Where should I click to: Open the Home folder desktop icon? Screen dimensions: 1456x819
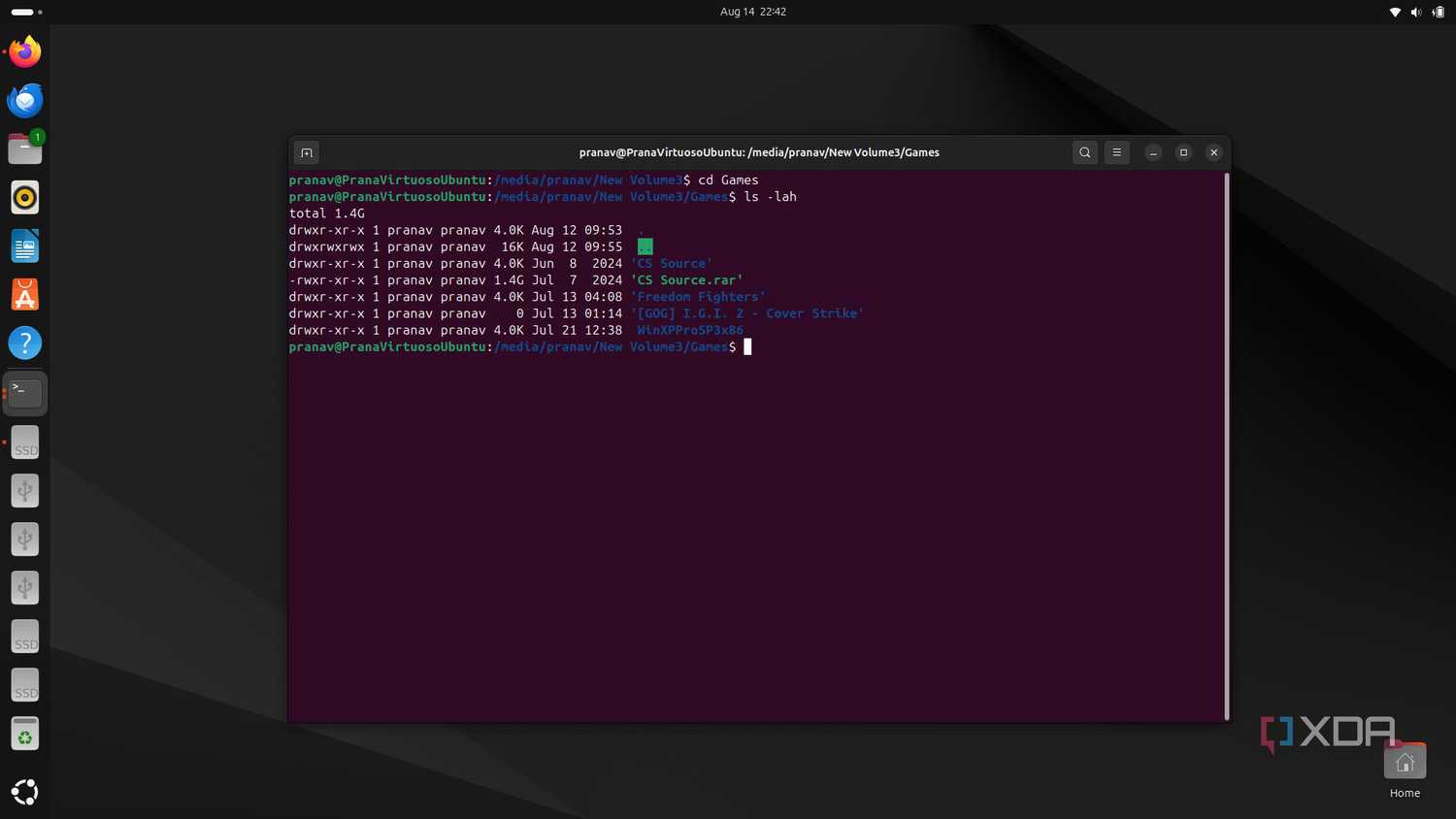tap(1405, 771)
